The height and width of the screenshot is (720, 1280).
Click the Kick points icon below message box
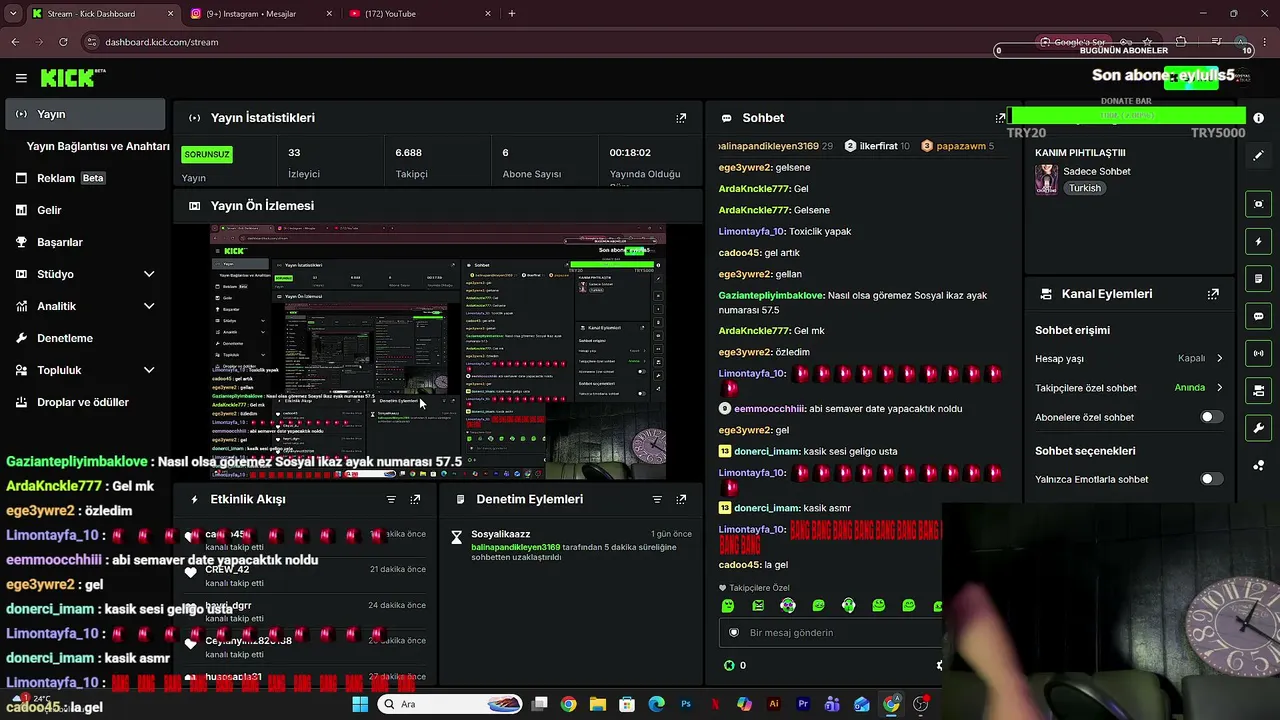click(729, 665)
